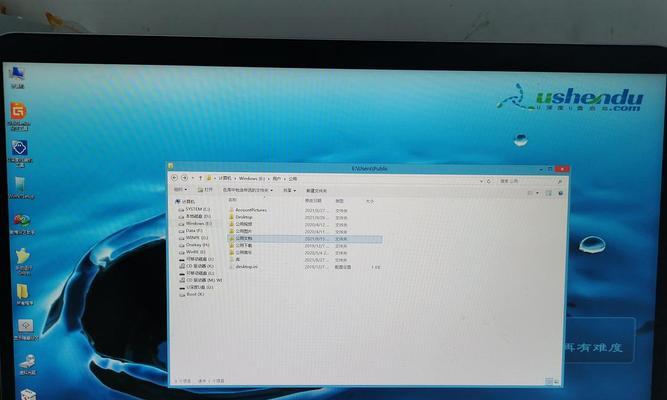The image size is (667, 400).
Task: Sort by the 类型 column header
Action: 339,201
